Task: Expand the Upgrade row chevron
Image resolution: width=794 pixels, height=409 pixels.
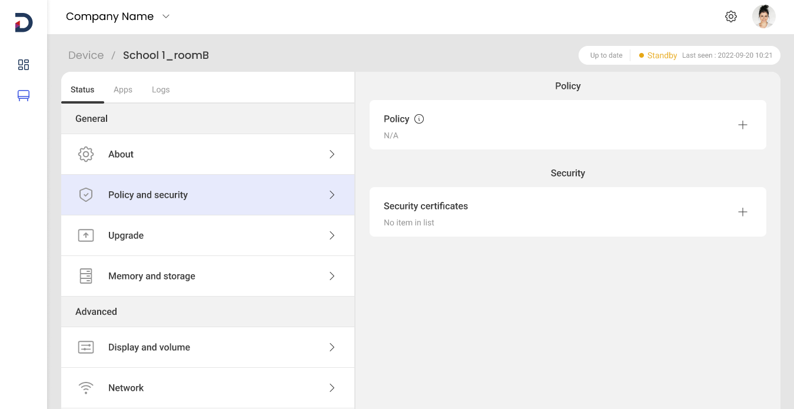Action: [332, 236]
